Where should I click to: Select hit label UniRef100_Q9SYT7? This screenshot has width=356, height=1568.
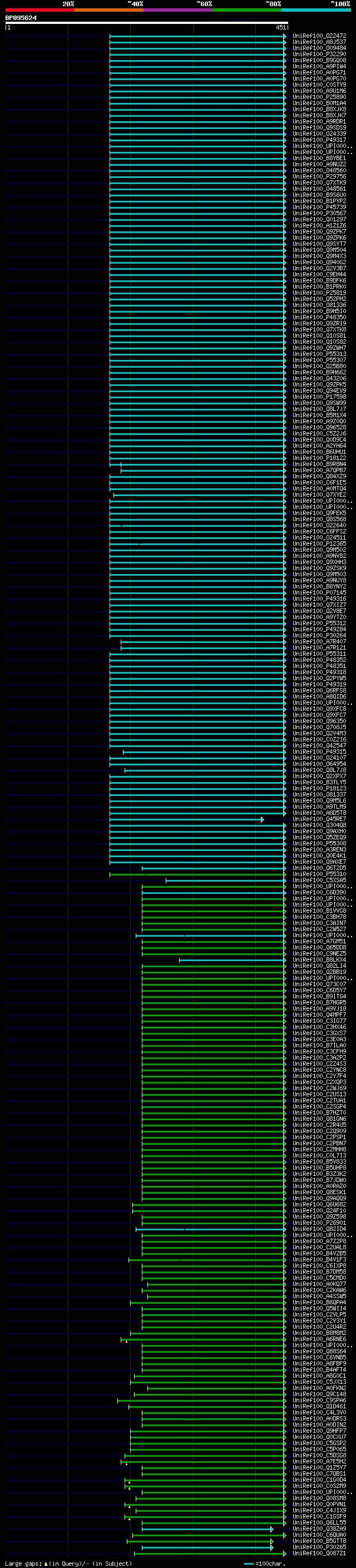tap(319, 244)
